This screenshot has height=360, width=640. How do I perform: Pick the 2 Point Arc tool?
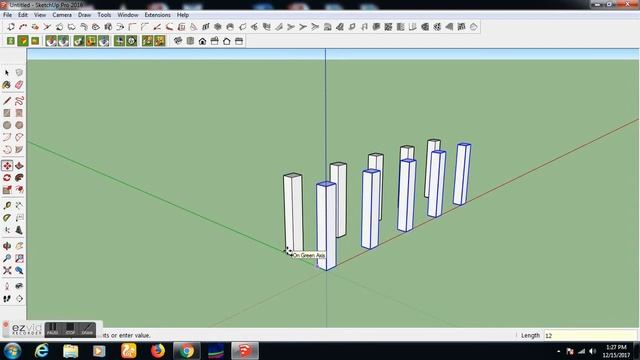coord(19,137)
